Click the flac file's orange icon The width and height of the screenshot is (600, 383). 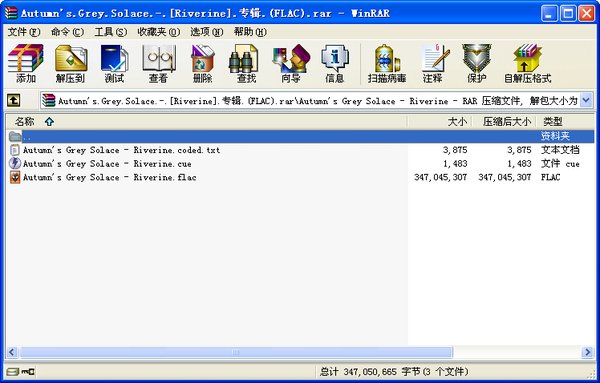15,177
